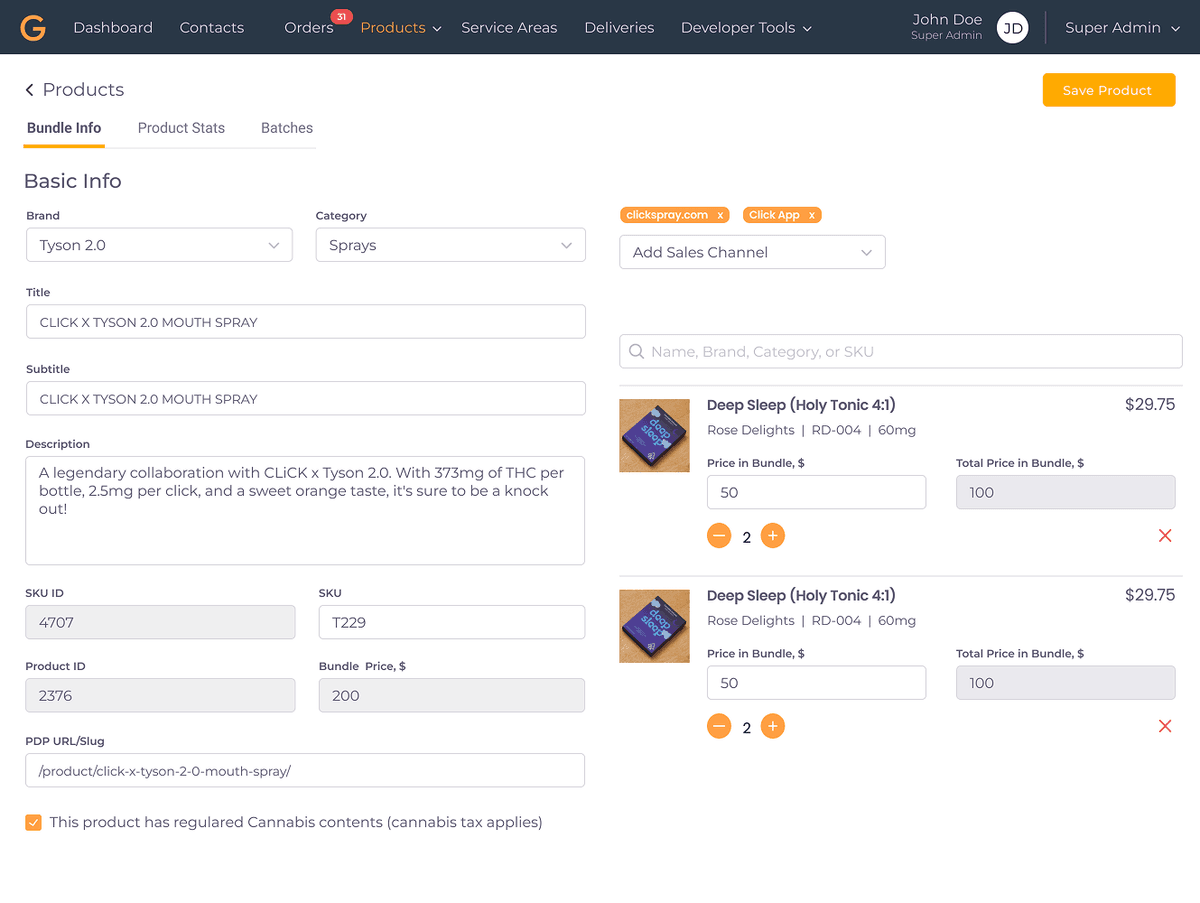Enable the regulated Cannabis contents checkbox
Screen dimensions: 1200x903
point(33,821)
